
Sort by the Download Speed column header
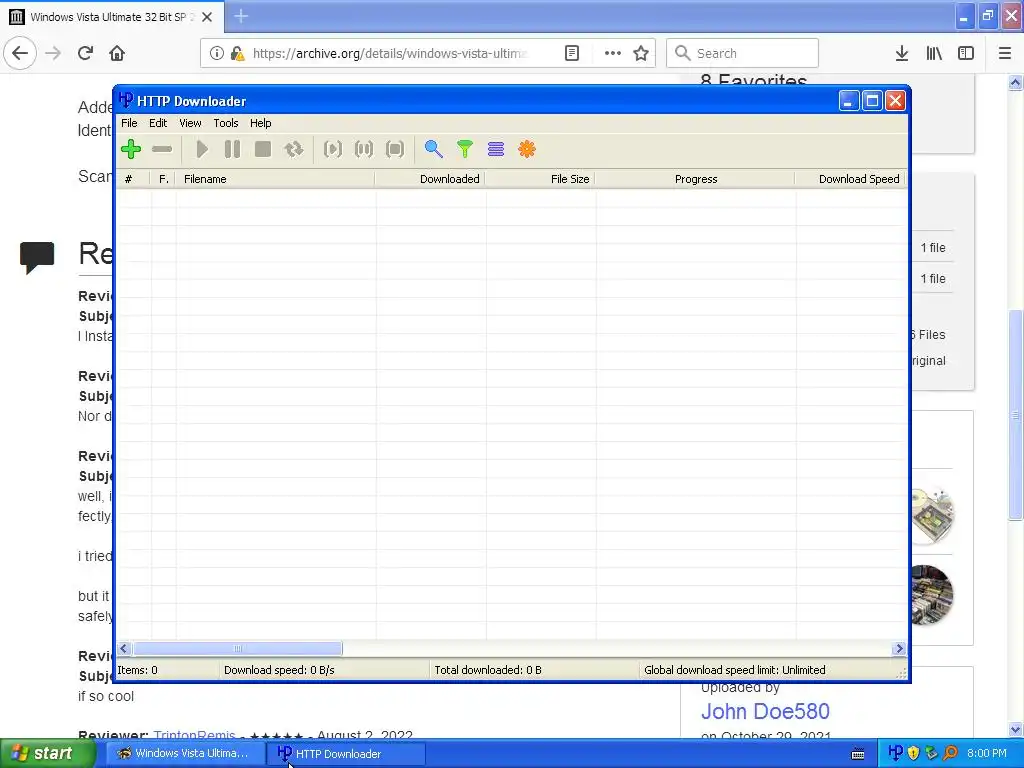pyautogui.click(x=851, y=179)
